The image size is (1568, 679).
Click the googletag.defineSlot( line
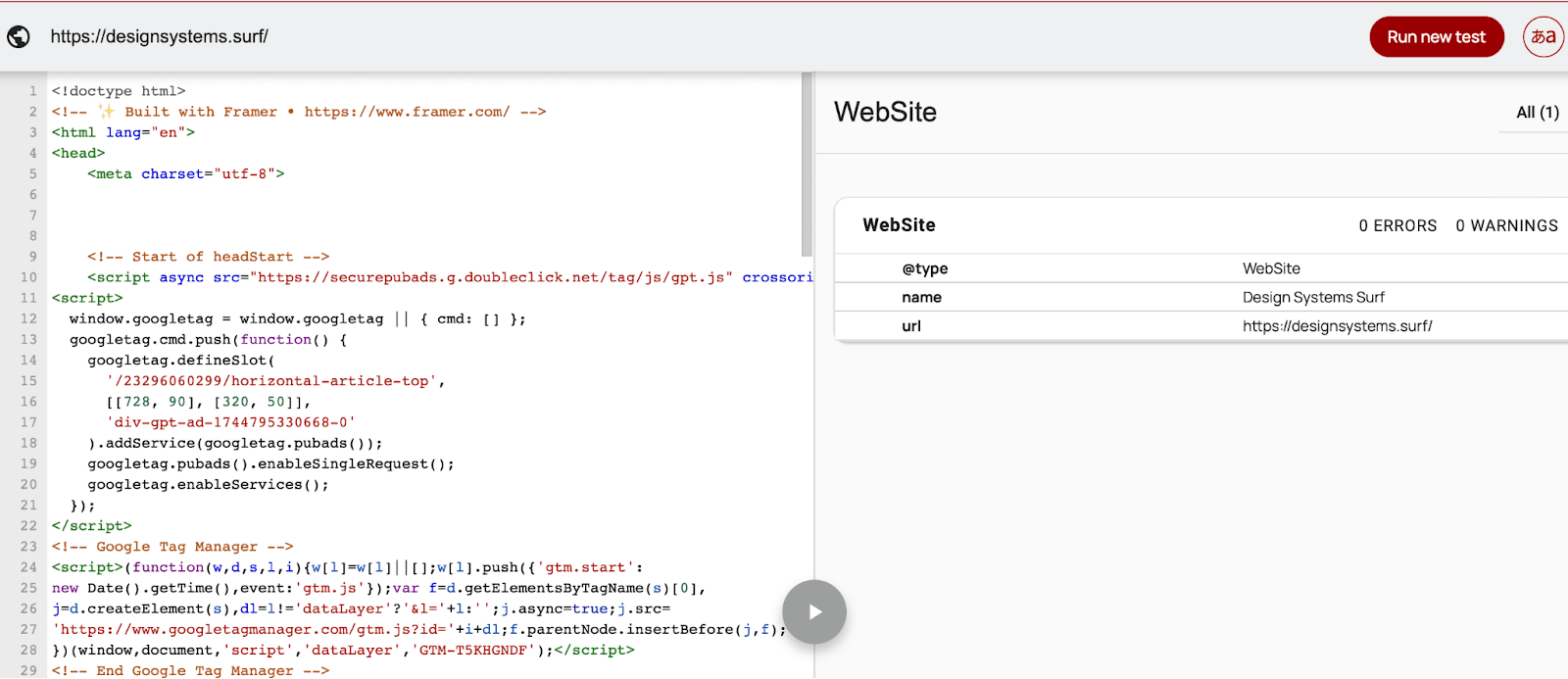pyautogui.click(x=181, y=360)
